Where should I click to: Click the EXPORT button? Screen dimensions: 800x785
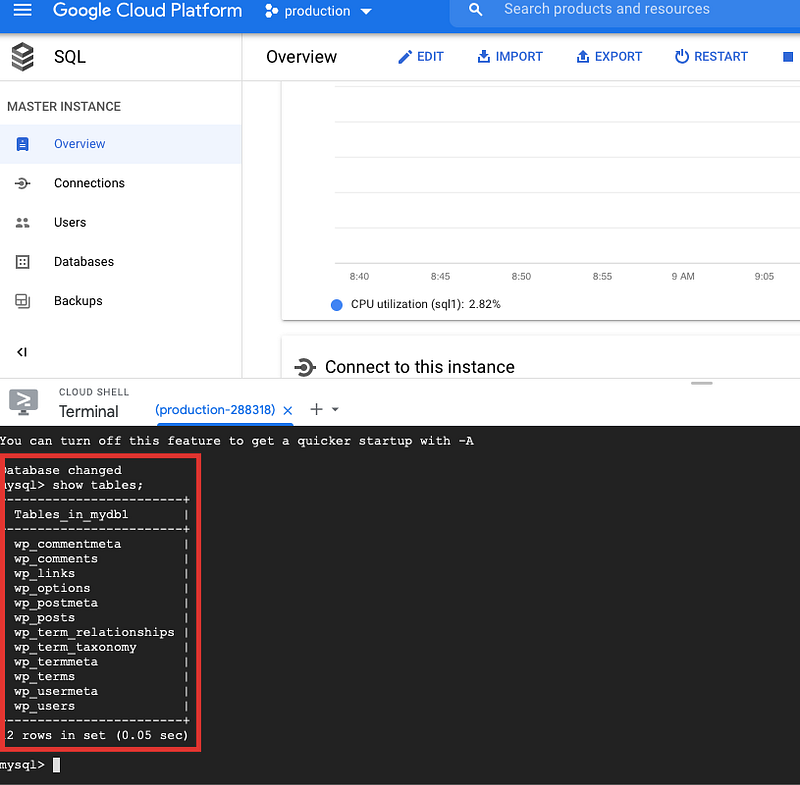pos(609,57)
